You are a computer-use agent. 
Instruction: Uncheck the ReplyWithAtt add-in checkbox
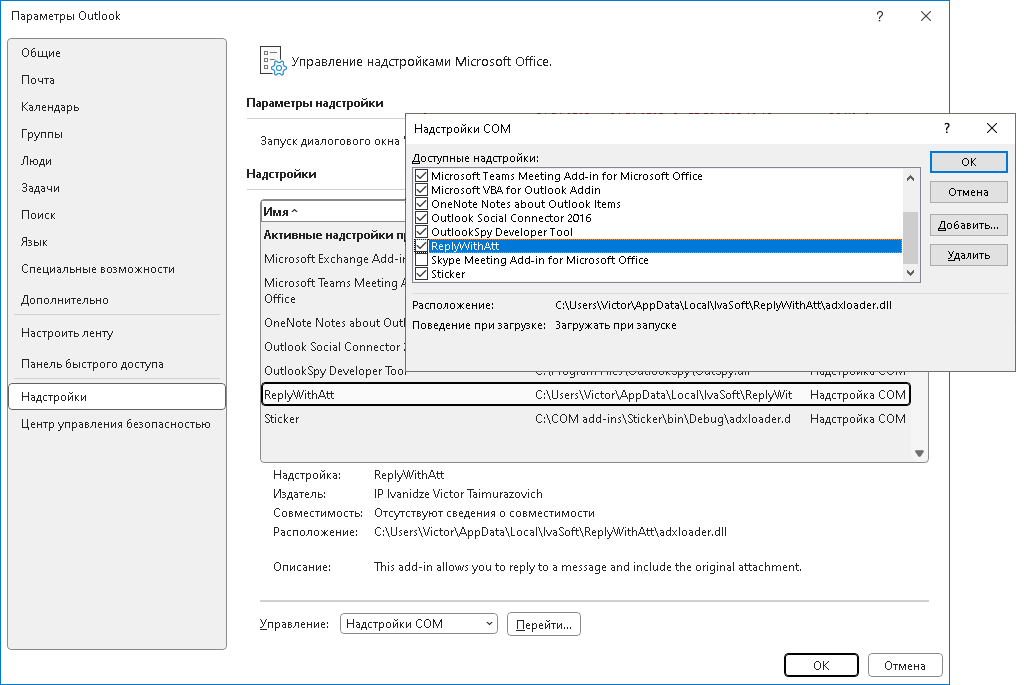(421, 246)
